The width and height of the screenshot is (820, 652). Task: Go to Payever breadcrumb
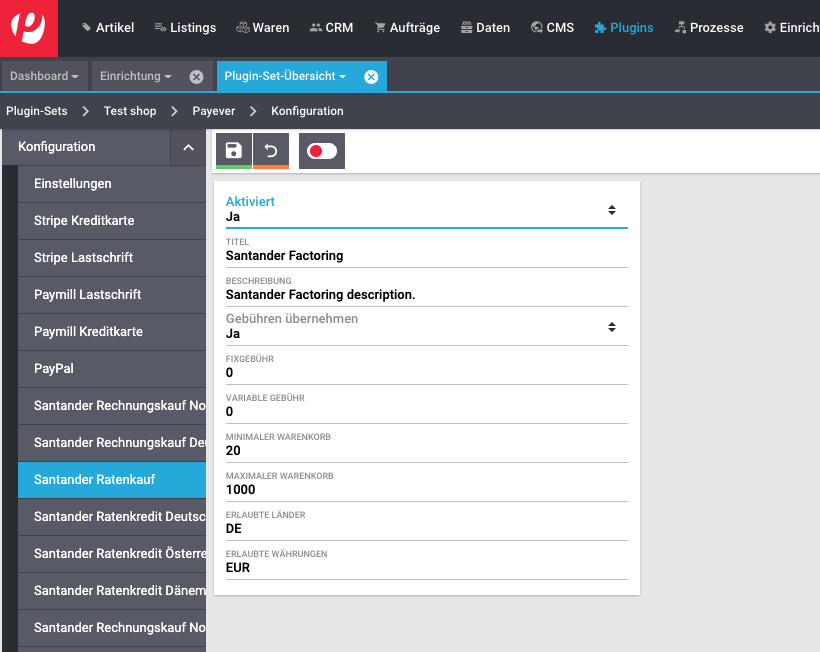[213, 111]
